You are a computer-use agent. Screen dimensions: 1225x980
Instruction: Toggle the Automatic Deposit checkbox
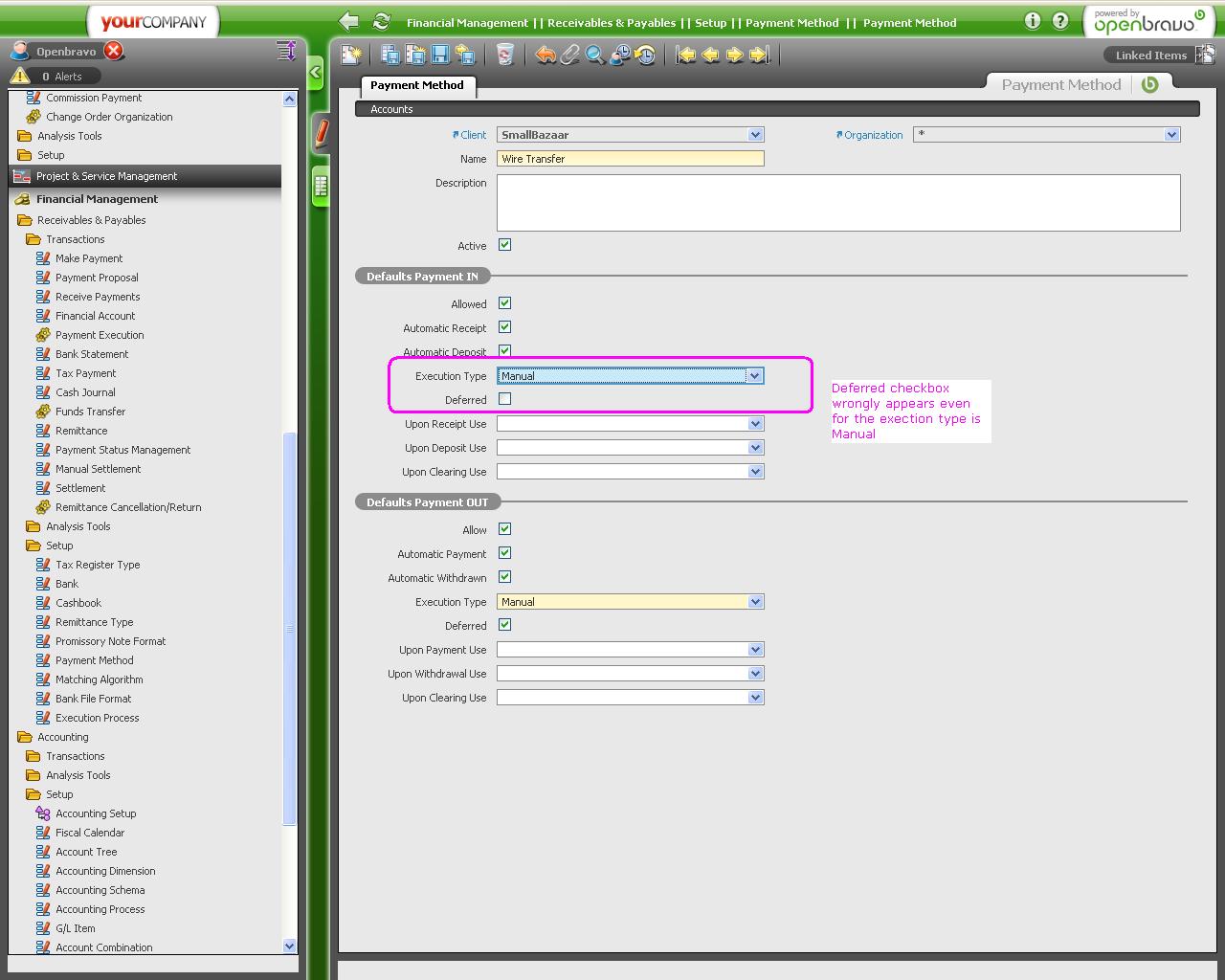pos(504,350)
